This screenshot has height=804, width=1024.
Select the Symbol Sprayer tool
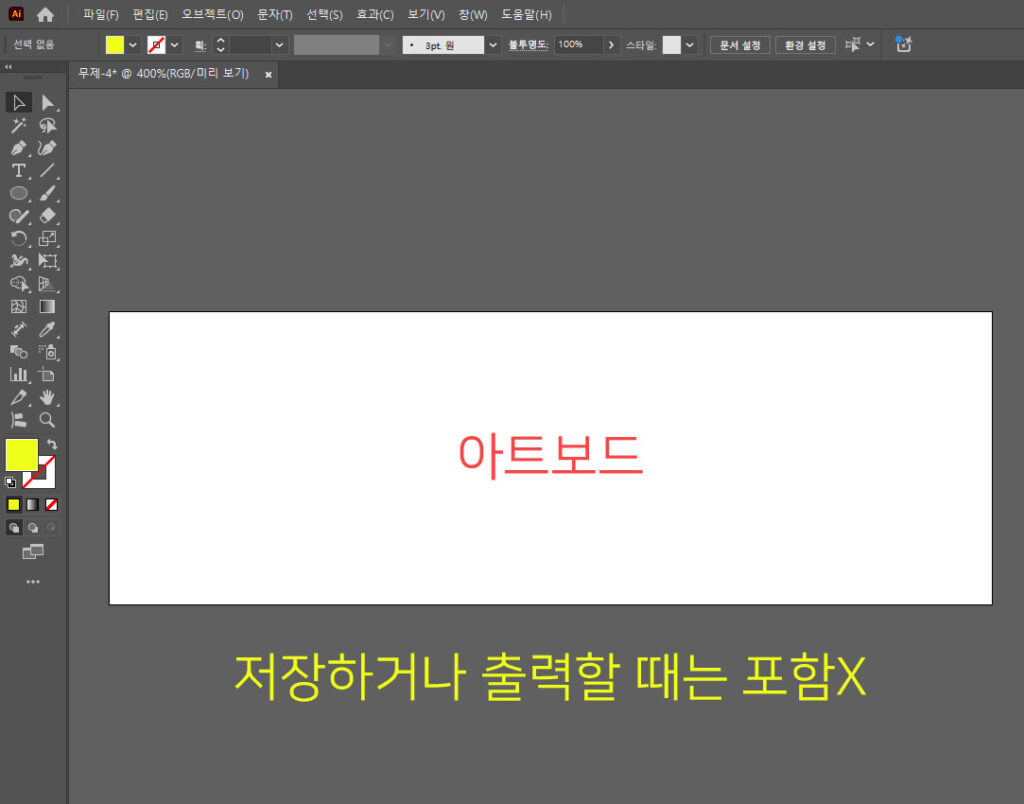pyautogui.click(x=47, y=352)
